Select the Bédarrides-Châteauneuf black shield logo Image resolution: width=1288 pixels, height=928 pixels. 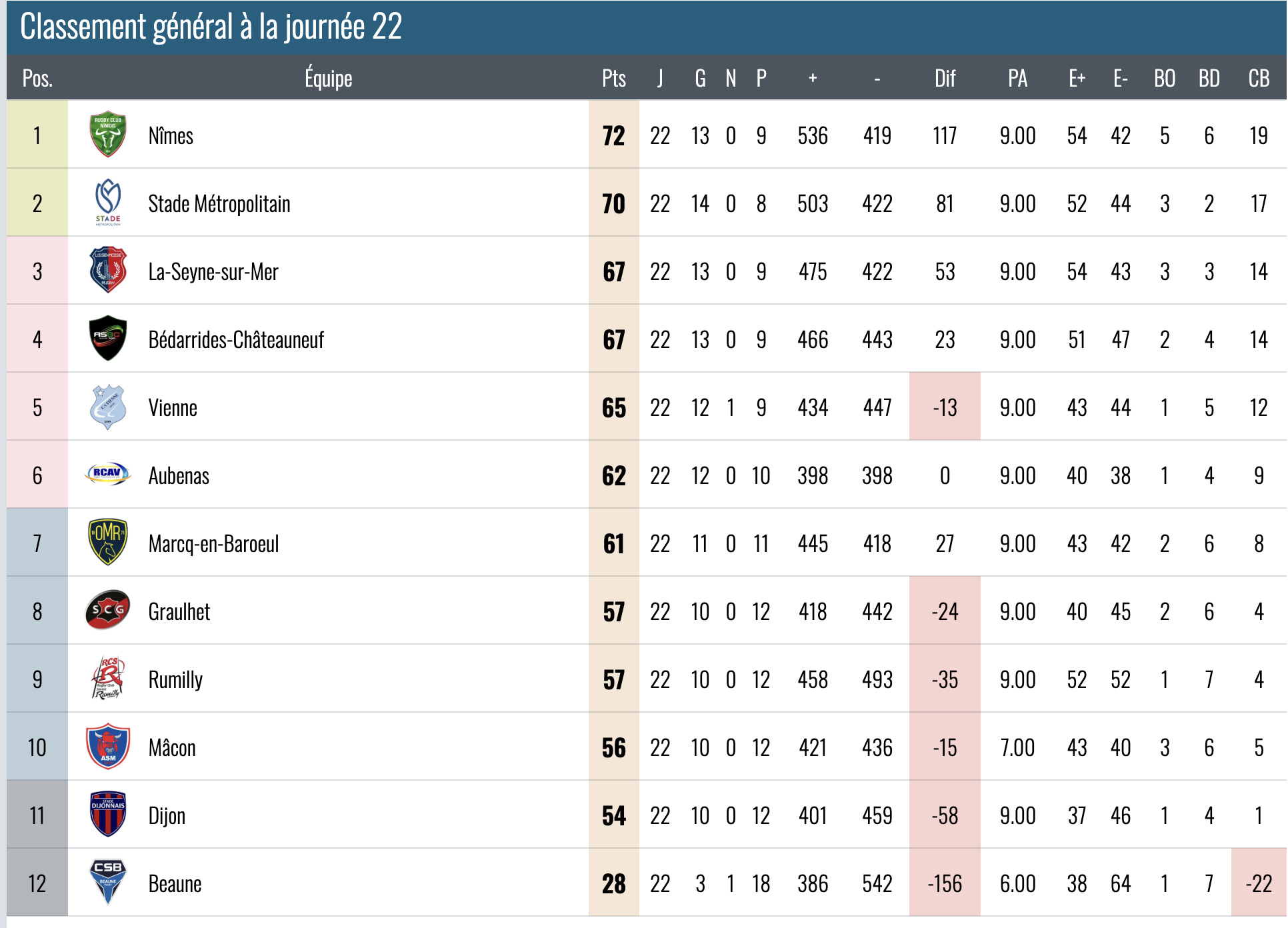[107, 339]
